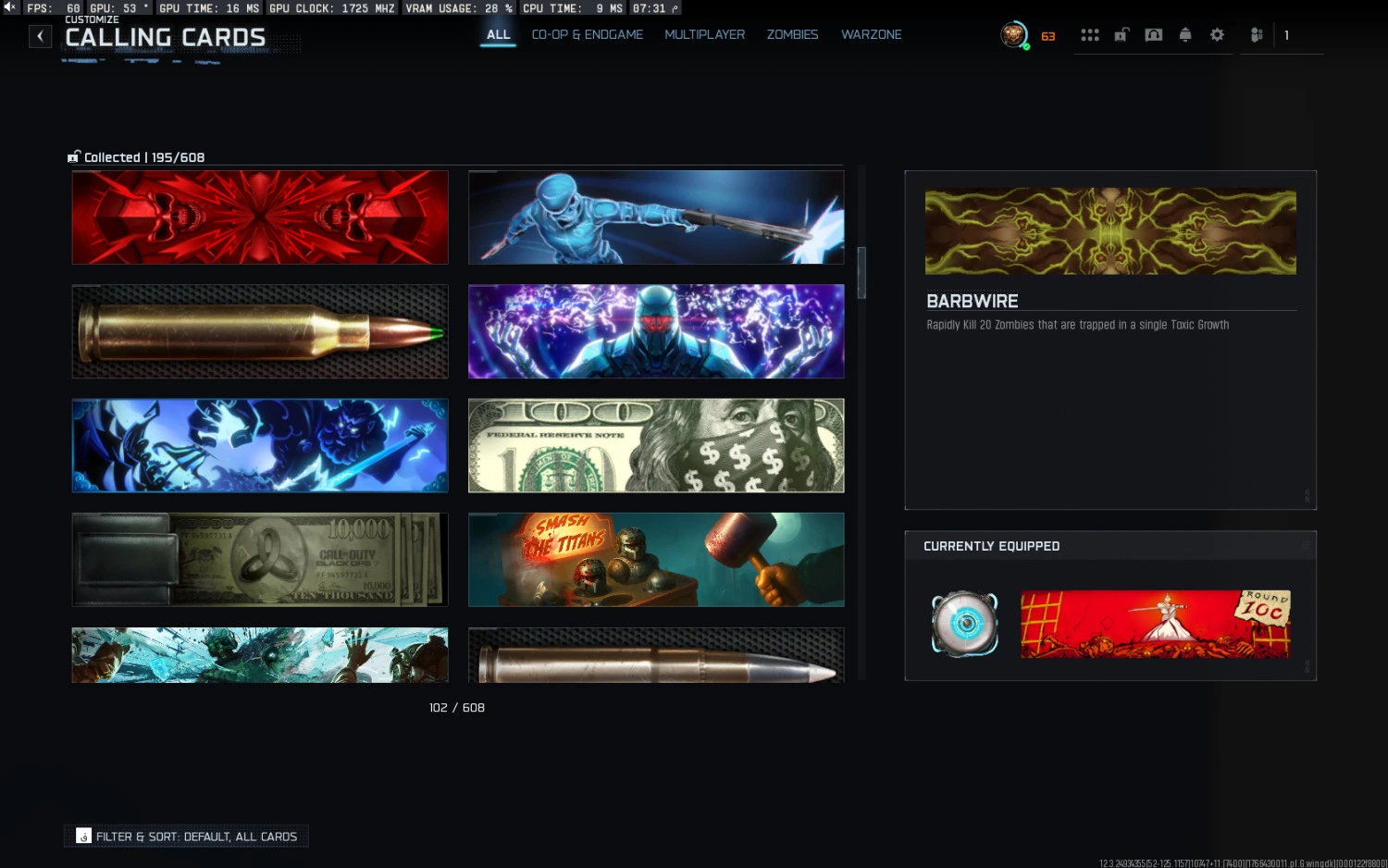Switch to the ALL tab

coord(499,35)
